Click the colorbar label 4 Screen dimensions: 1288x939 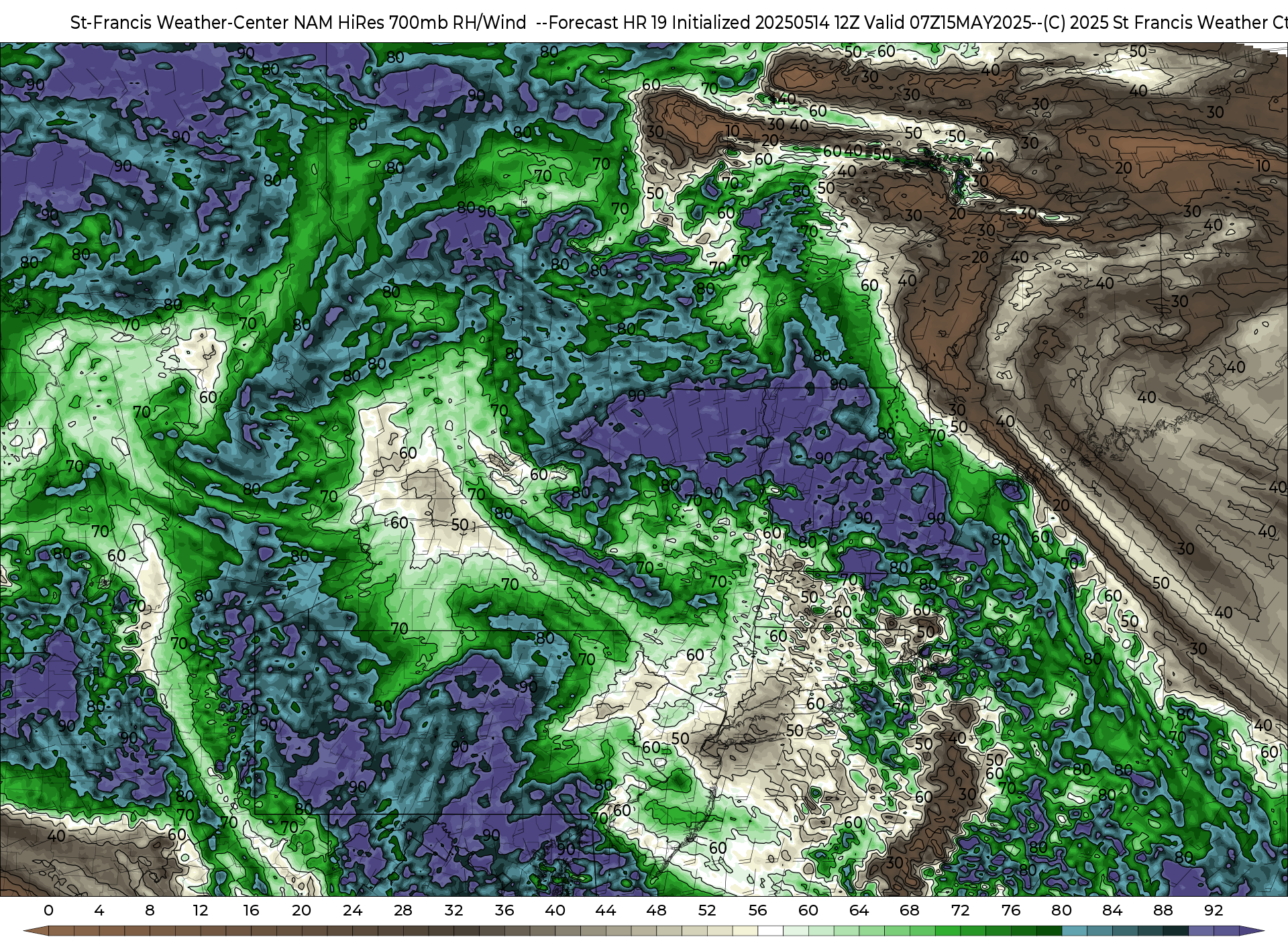tap(99, 910)
